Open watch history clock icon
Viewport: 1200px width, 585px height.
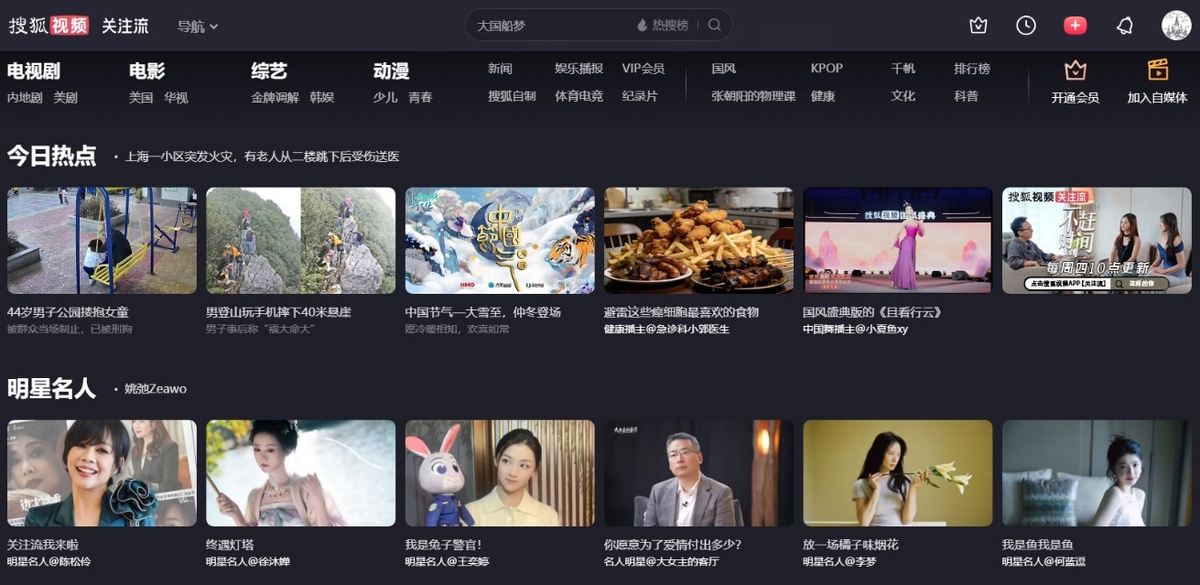[x=1026, y=26]
